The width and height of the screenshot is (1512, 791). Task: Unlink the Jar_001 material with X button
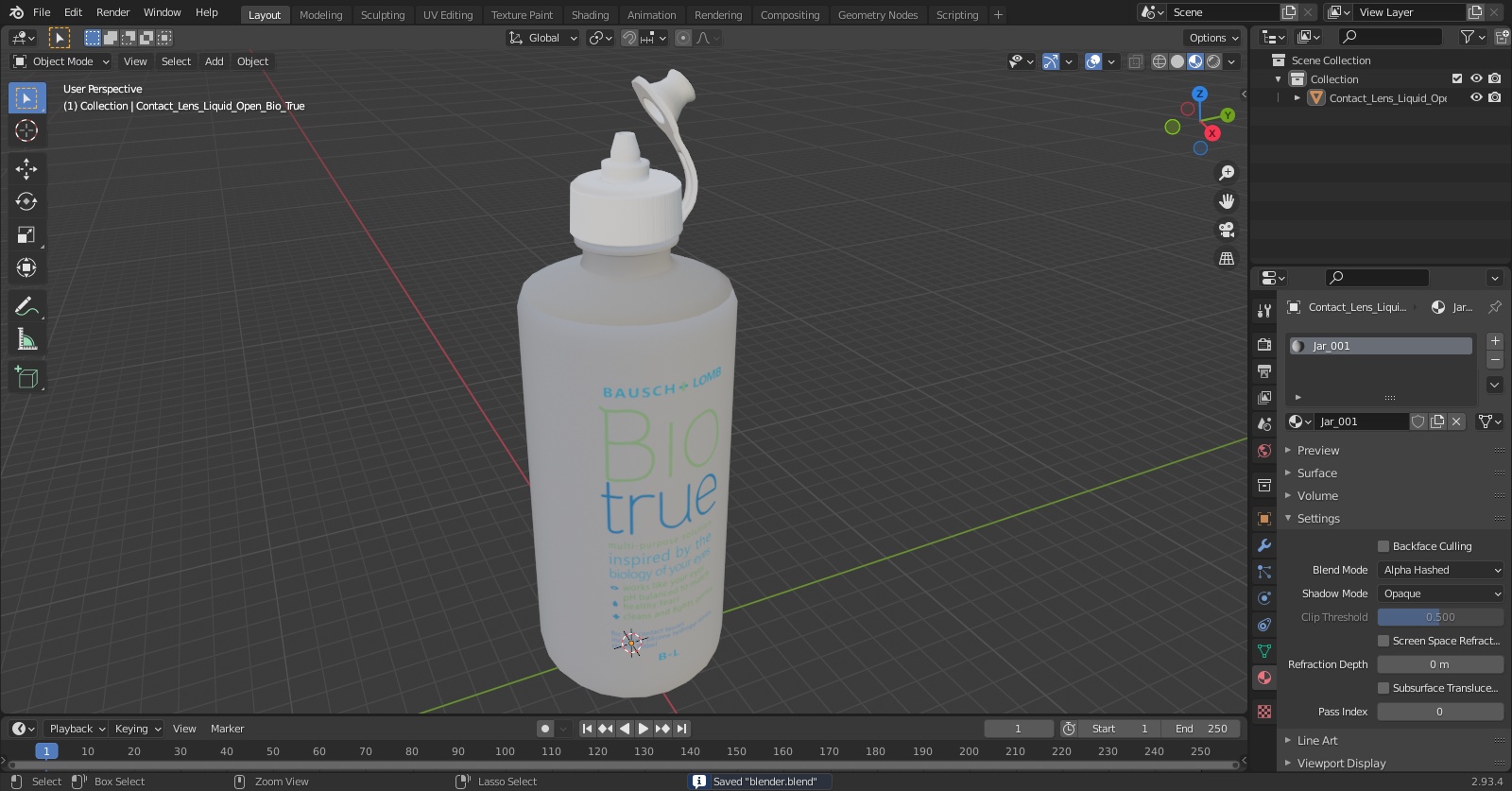coord(1456,421)
